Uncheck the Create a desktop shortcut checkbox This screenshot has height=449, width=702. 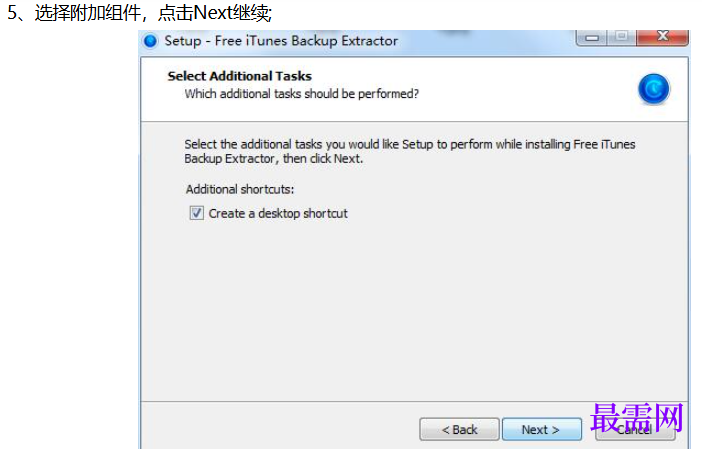197,213
